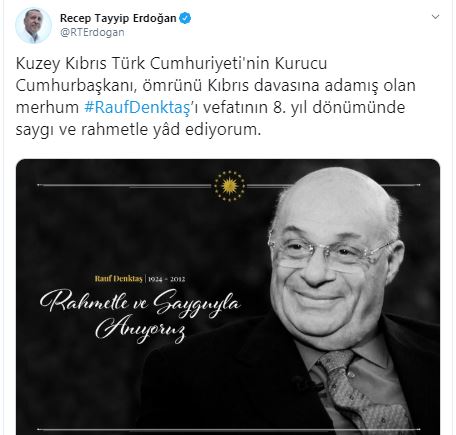Viewport: 456px width, 435px height.
Task: Click the cursive 'Anıyoruz' word
Action: pyautogui.click(x=140, y=329)
